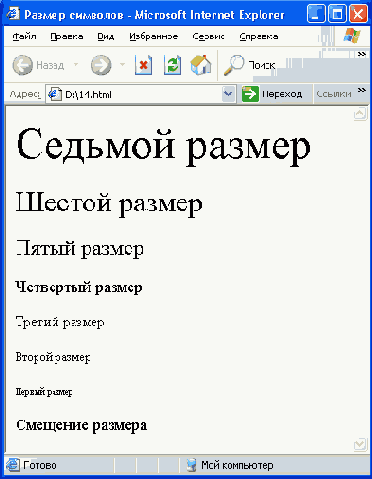Viewport: 372px width, 479px height.
Task: Open the Back button history dropdown arrow
Action: 76,64
